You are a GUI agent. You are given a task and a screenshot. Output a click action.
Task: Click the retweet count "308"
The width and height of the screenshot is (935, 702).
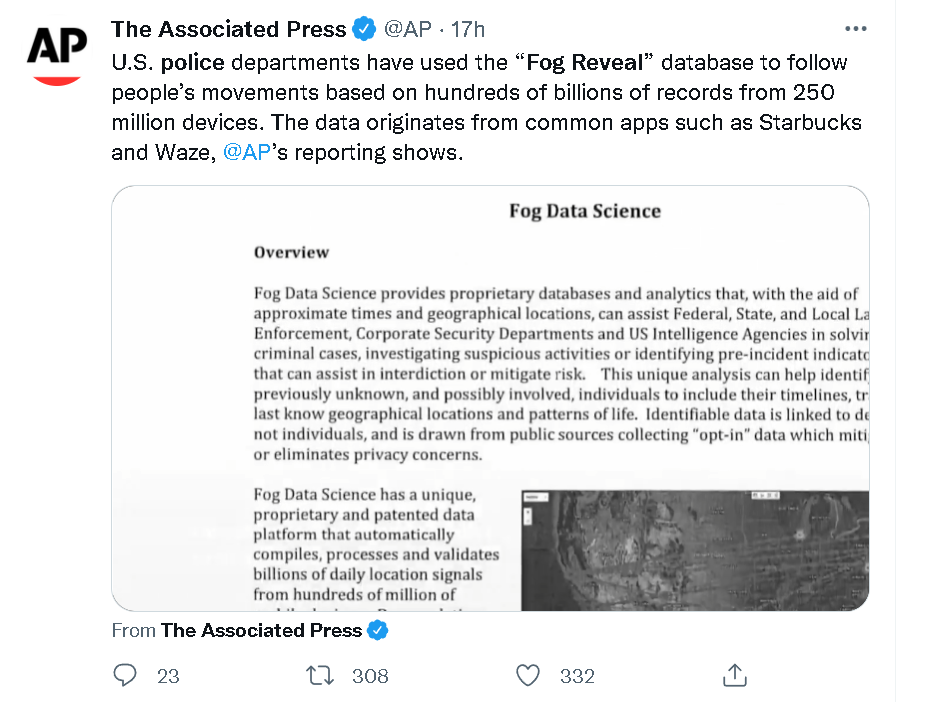(x=370, y=676)
